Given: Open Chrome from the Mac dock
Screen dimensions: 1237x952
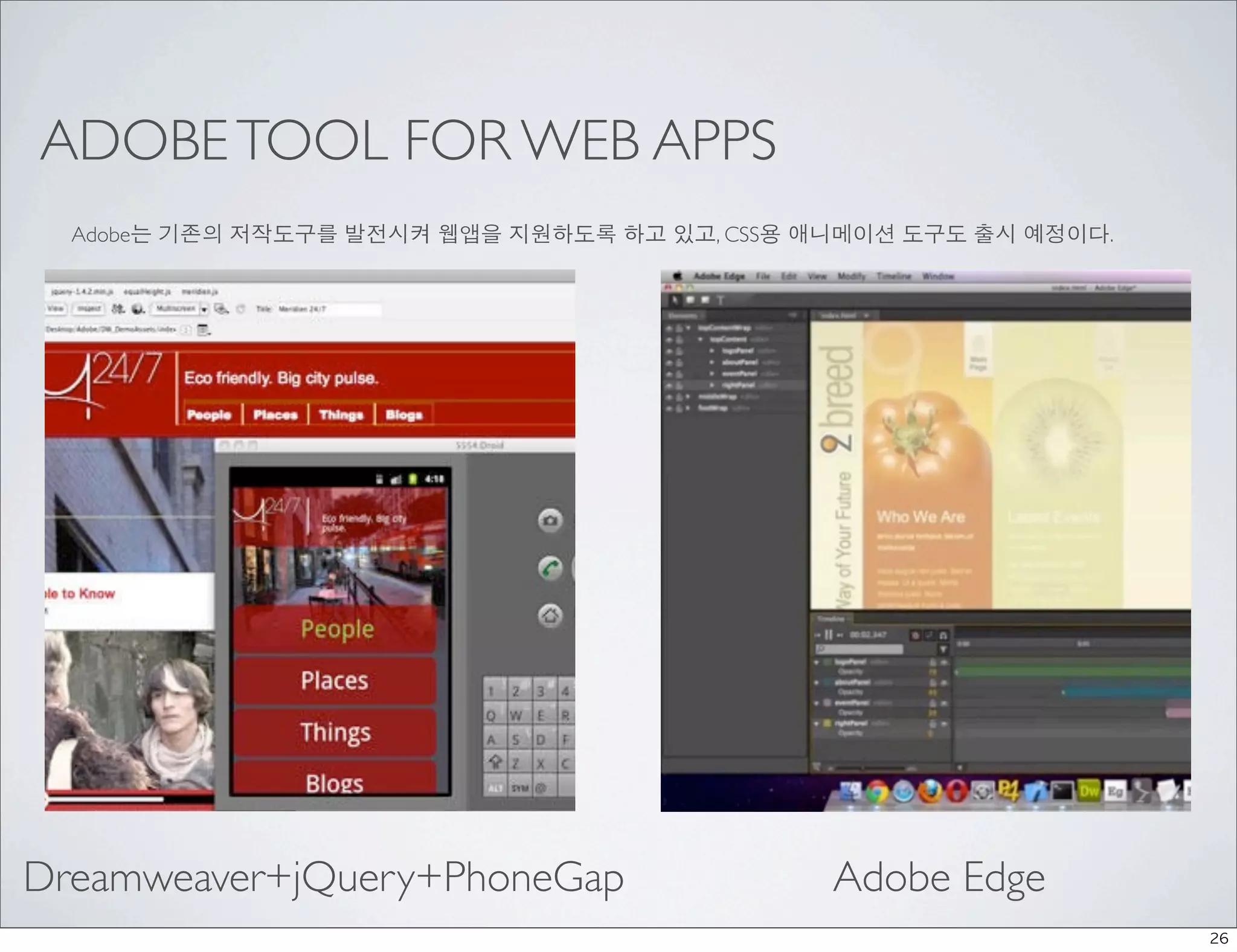Looking at the screenshot, I should tap(877, 792).
